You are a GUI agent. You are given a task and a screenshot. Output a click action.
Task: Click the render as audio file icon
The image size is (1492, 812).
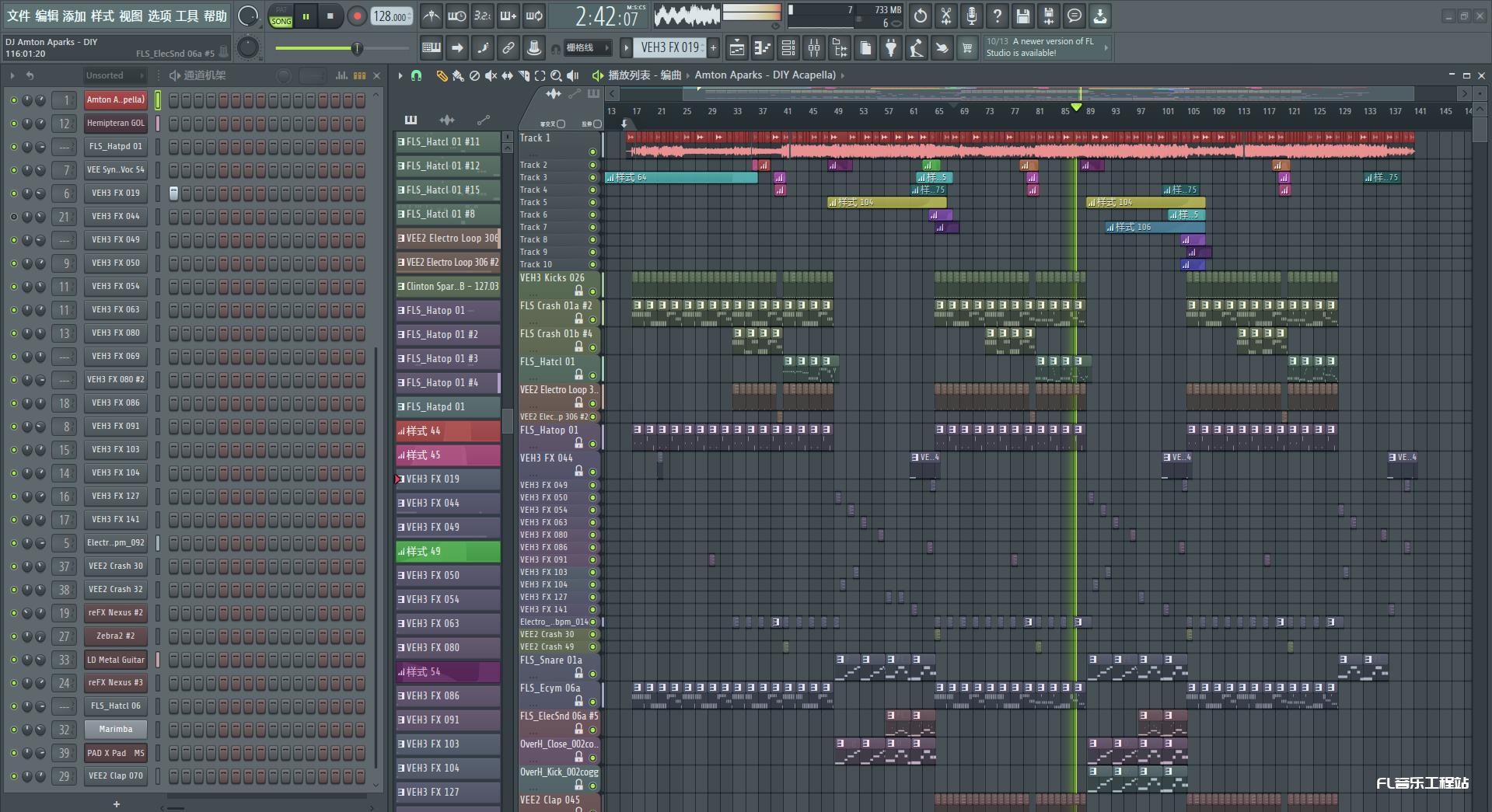[x=1048, y=16]
